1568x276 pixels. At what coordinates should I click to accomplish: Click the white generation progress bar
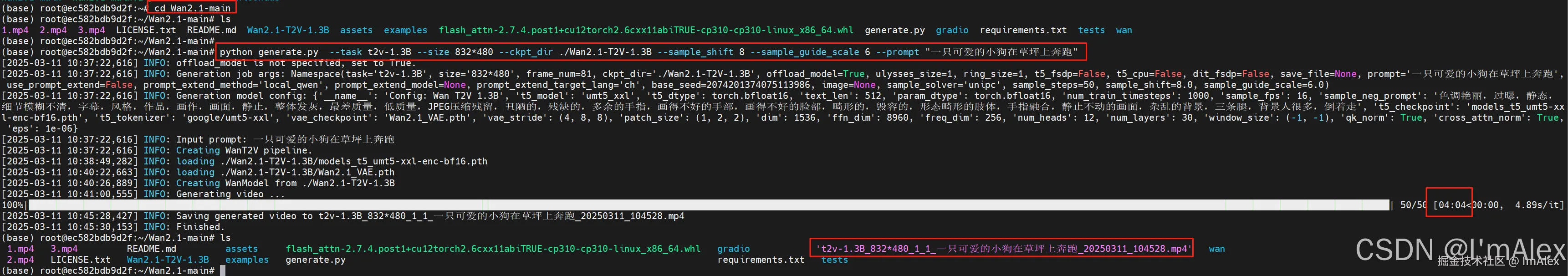tap(709, 205)
